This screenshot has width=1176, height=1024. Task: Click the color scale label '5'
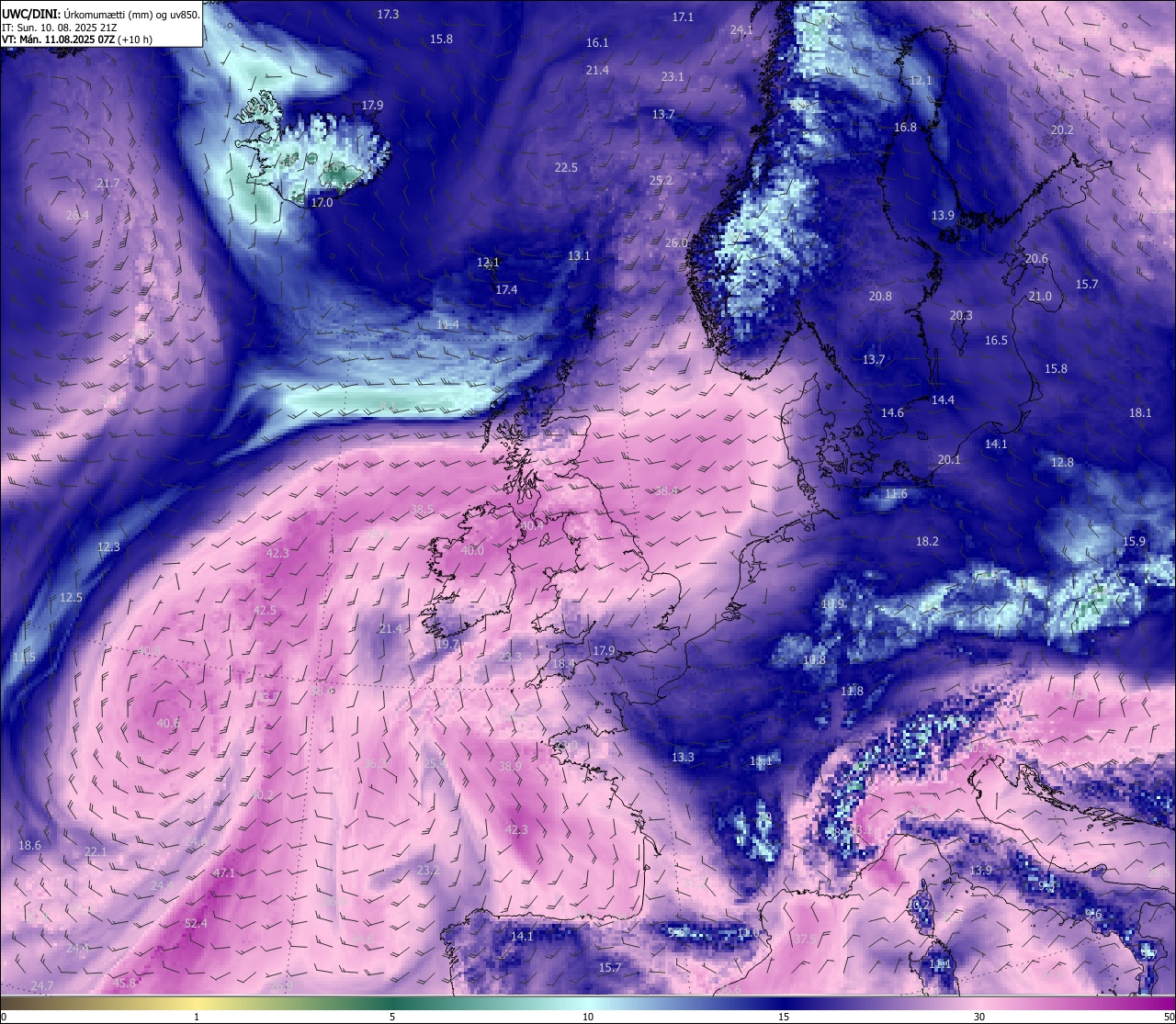coord(392,1017)
